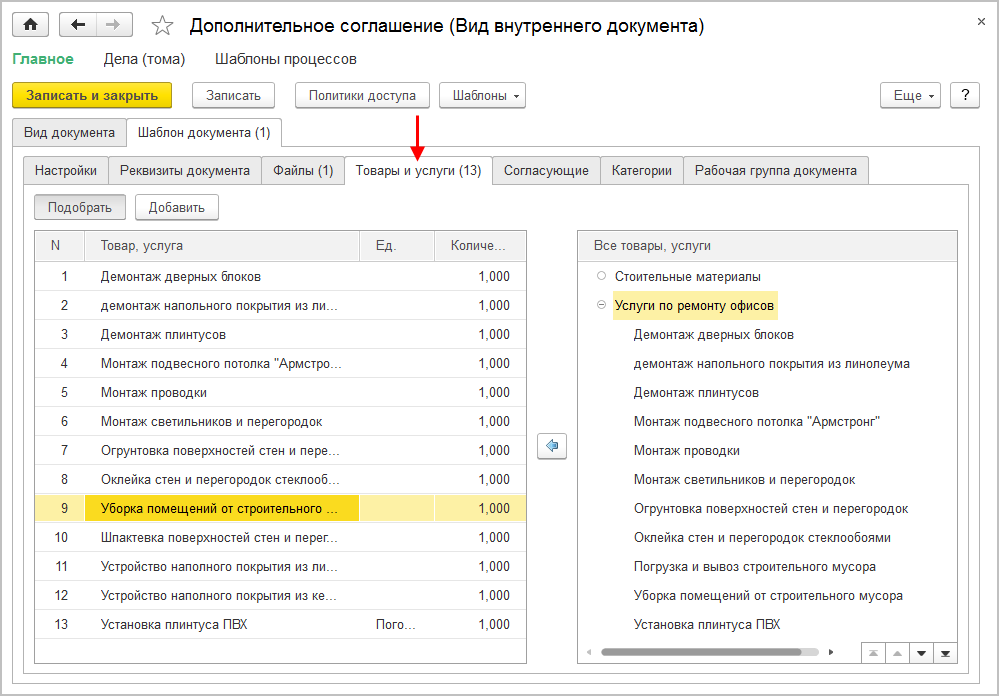Image resolution: width=999 pixels, height=696 pixels.
Task: Click the N column header
Action: pyautogui.click(x=59, y=246)
